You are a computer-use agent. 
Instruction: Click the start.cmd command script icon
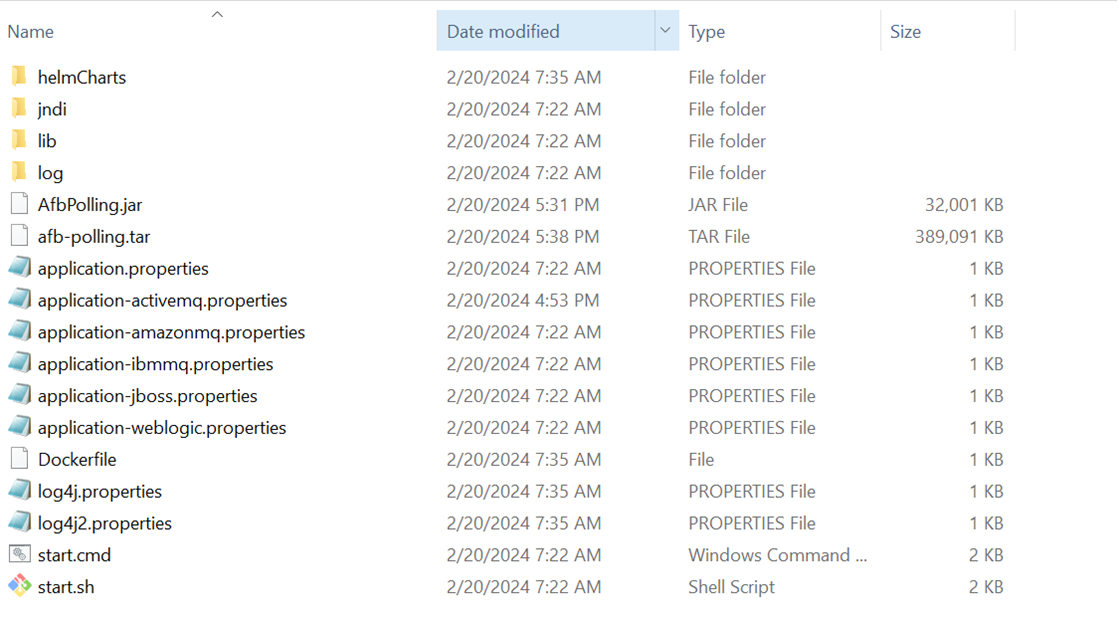coord(18,554)
